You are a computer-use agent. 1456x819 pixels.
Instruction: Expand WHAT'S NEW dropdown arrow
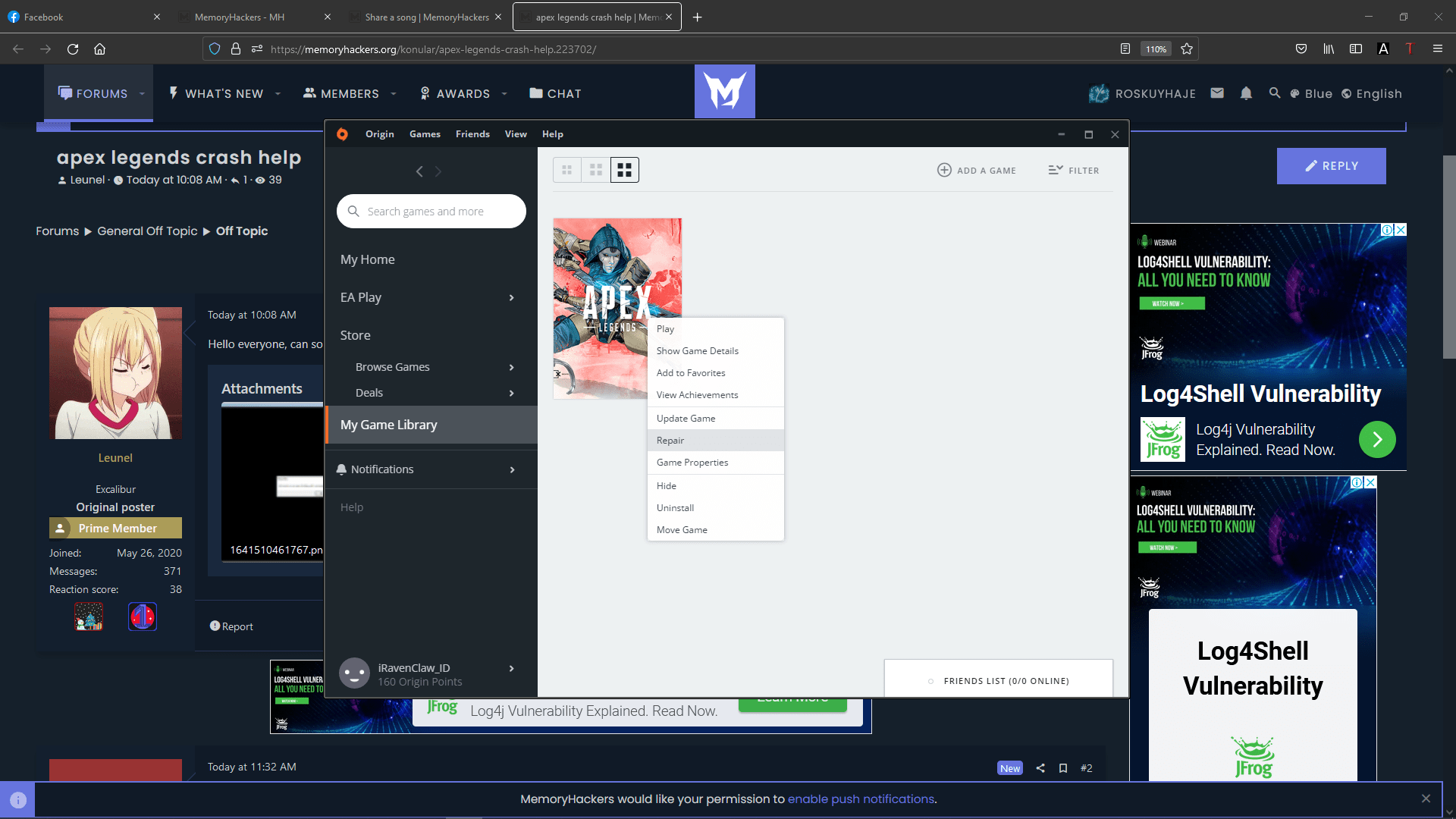(278, 94)
